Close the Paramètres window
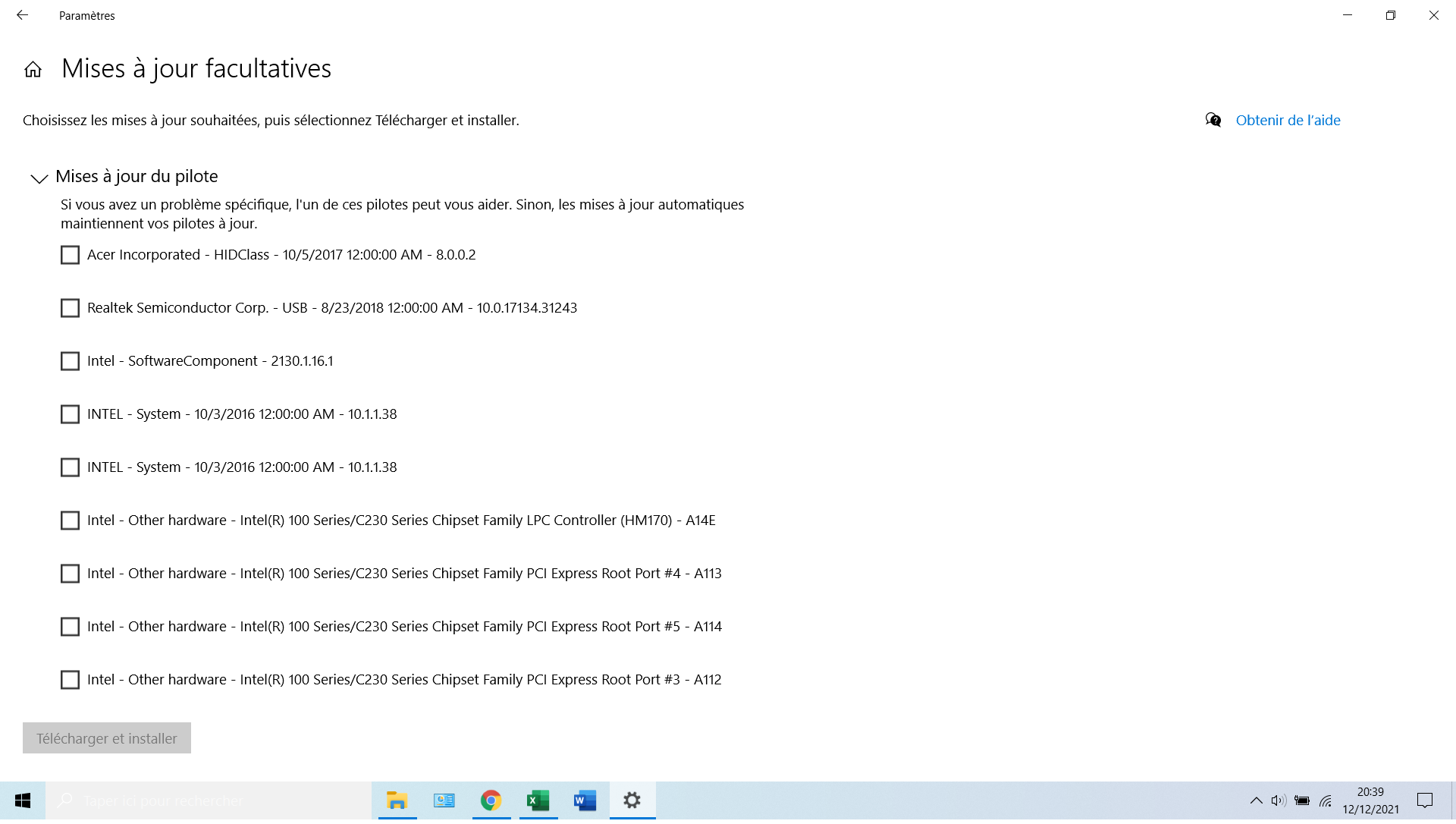The height and width of the screenshot is (824, 1456). point(1434,15)
